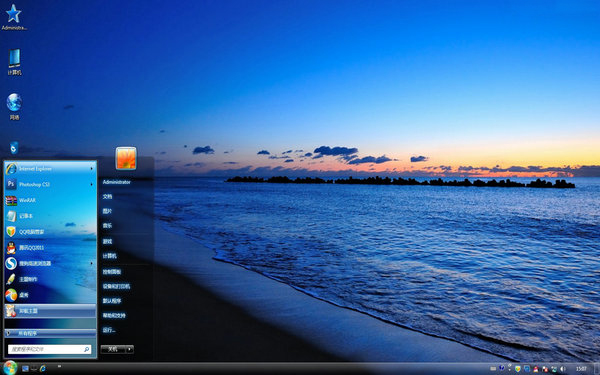Click the input method keyboard tray icon
The width and height of the screenshot is (600, 375).
(x=493, y=369)
